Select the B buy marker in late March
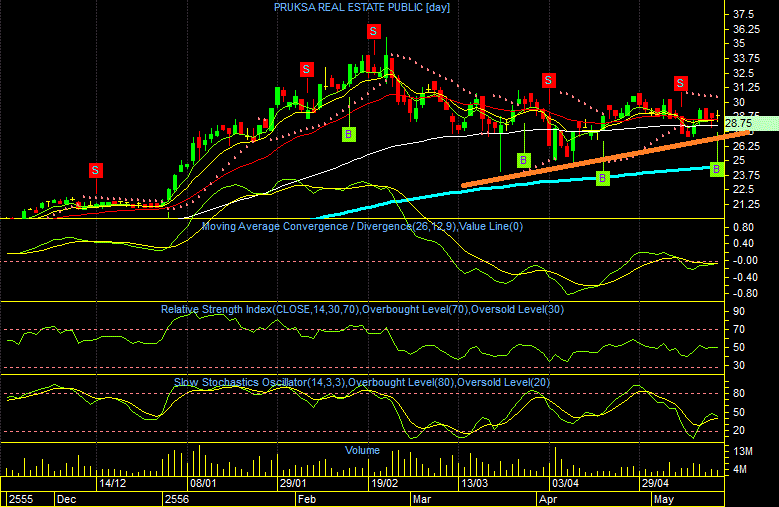This screenshot has width=779, height=507. [x=523, y=160]
